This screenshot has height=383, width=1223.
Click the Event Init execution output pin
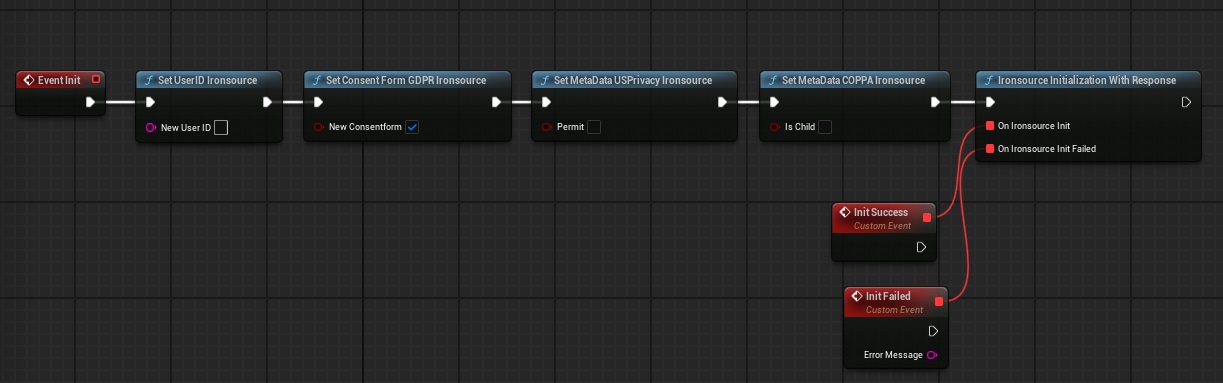pos(91,102)
